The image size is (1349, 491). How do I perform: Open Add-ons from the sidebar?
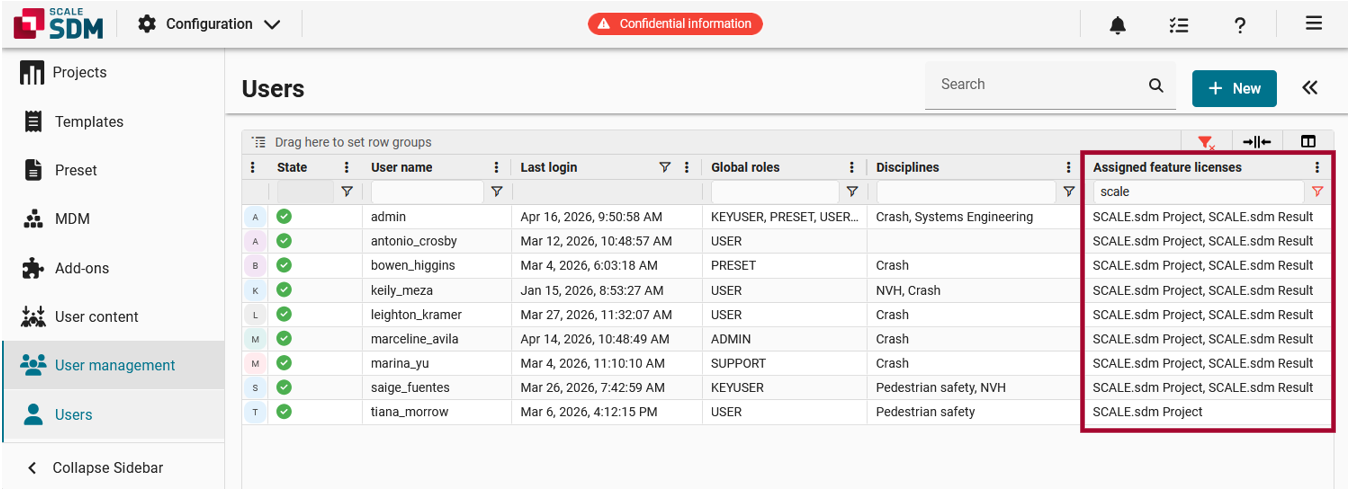[x=81, y=268]
